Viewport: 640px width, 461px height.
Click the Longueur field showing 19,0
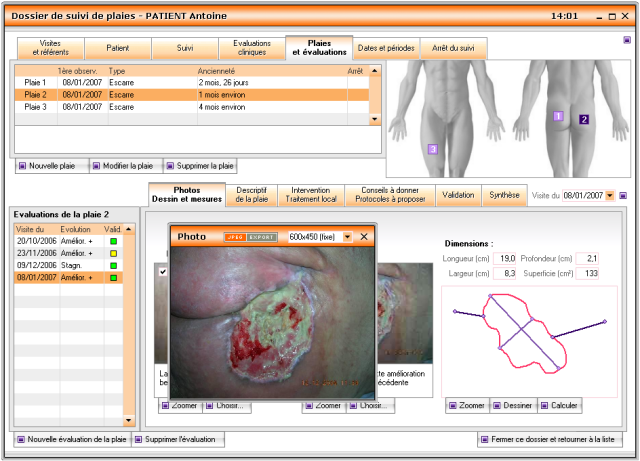[504, 259]
